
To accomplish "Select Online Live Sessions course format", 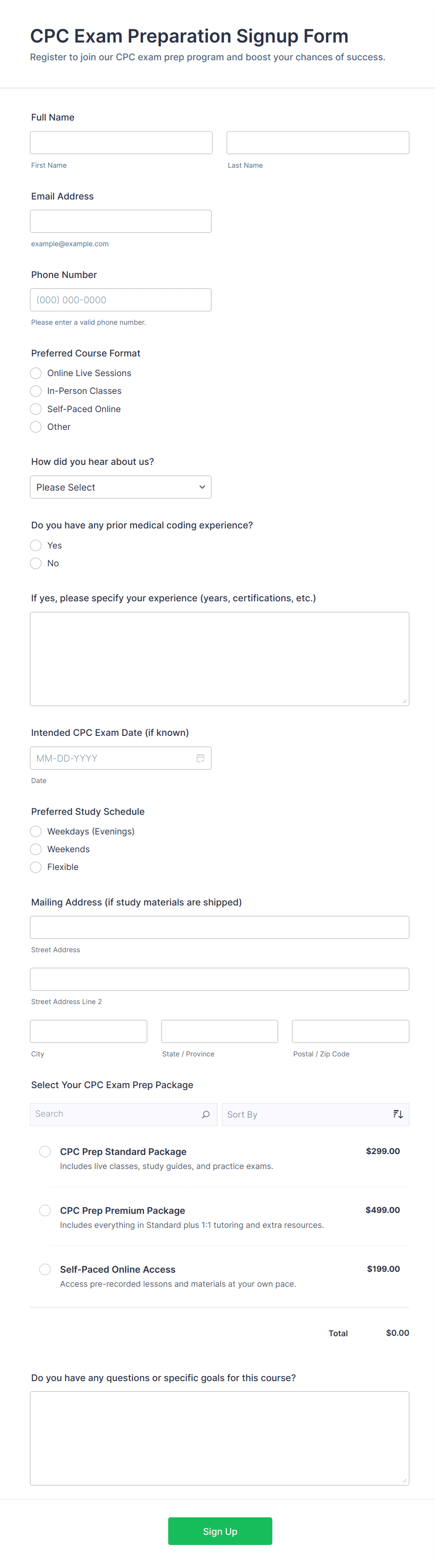I will tap(36, 373).
